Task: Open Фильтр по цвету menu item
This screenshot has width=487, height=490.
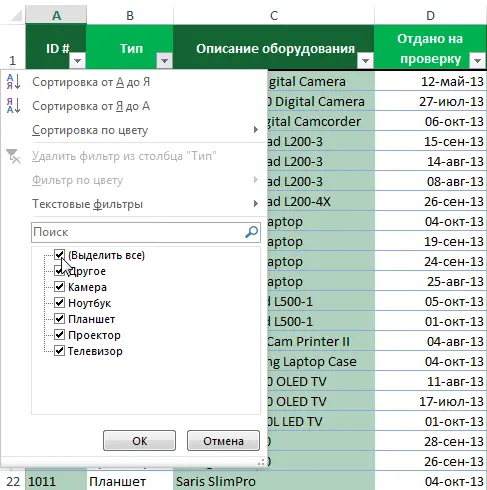Action: pos(134,180)
